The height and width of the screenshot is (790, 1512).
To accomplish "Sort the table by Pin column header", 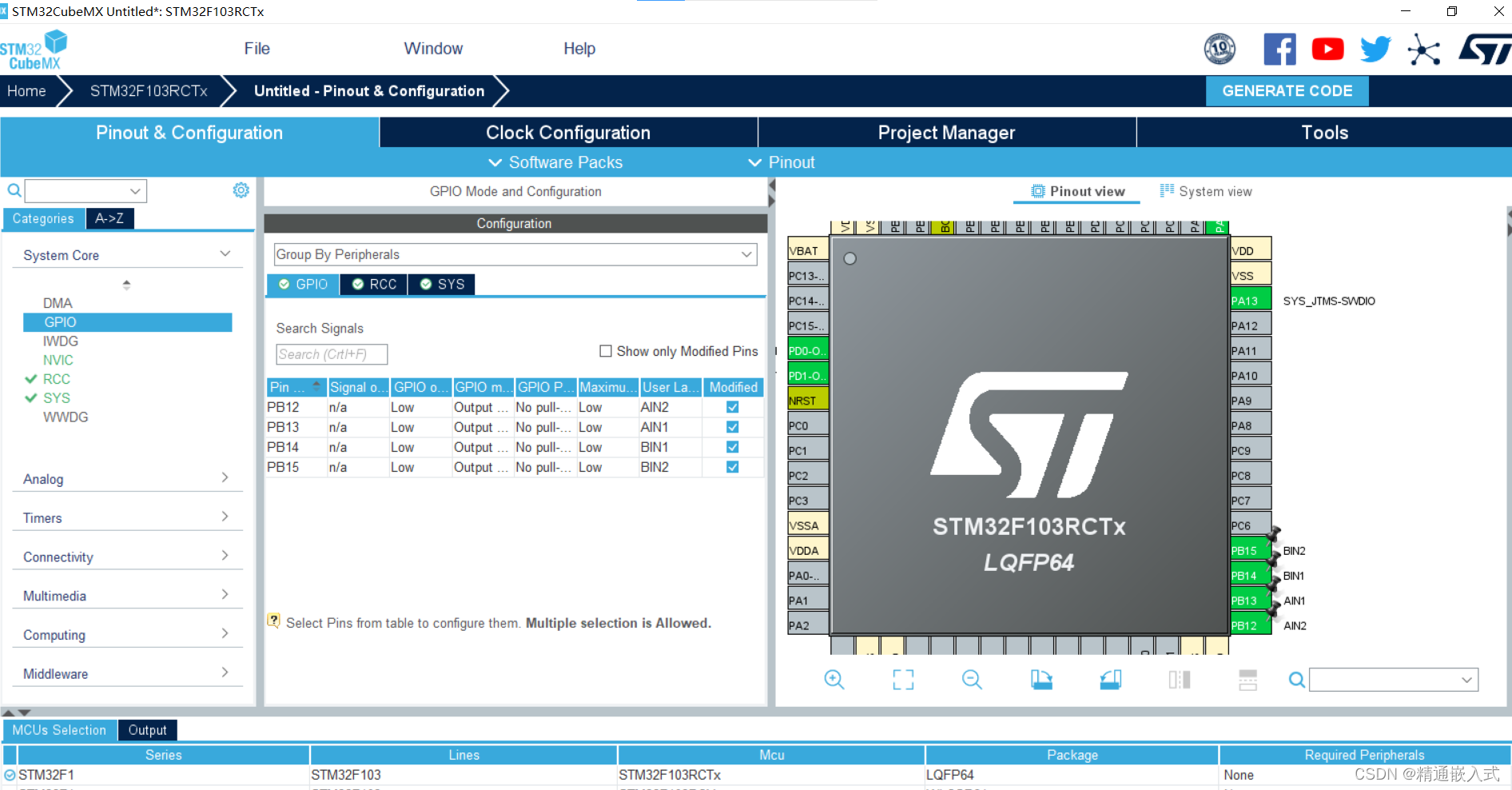I will [296, 387].
